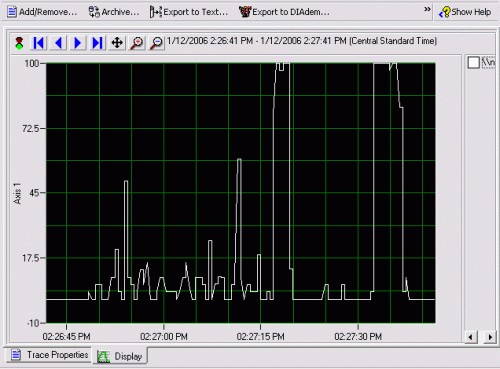Jump to first data with skip-back arrow
Screen dimensions: 500x369
pos(39,43)
